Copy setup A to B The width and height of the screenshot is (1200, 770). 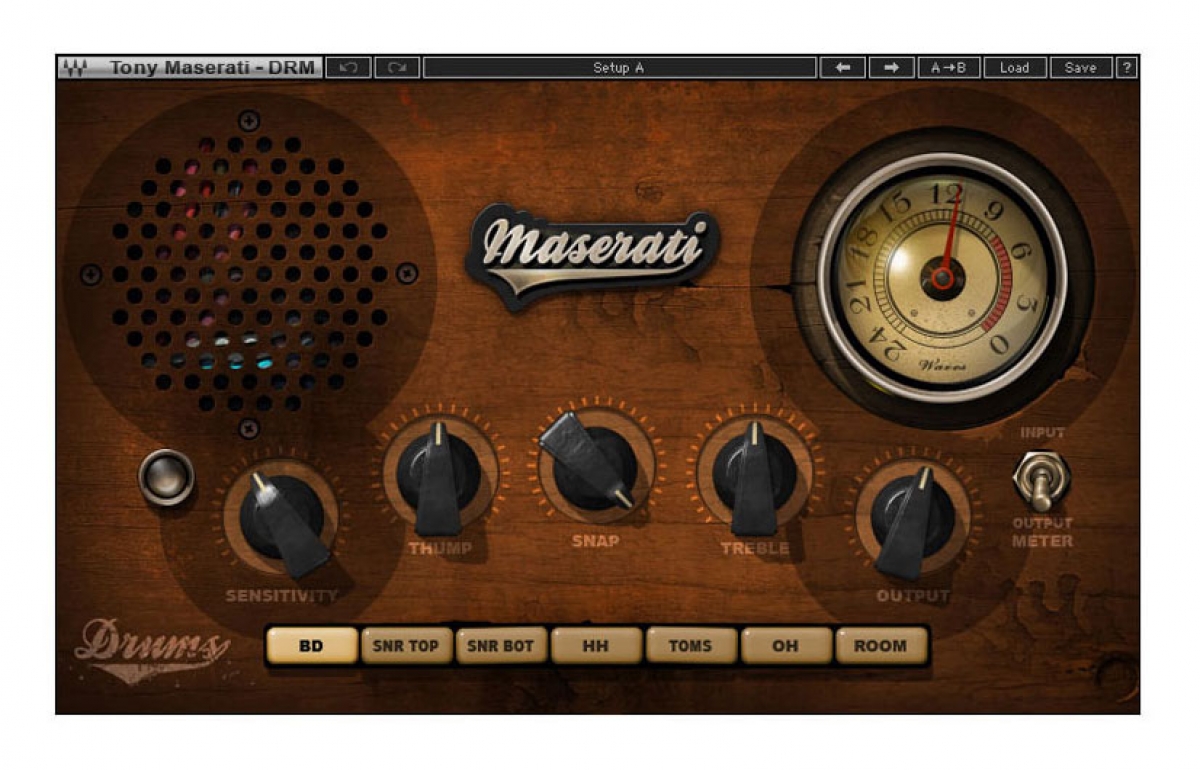(x=949, y=68)
